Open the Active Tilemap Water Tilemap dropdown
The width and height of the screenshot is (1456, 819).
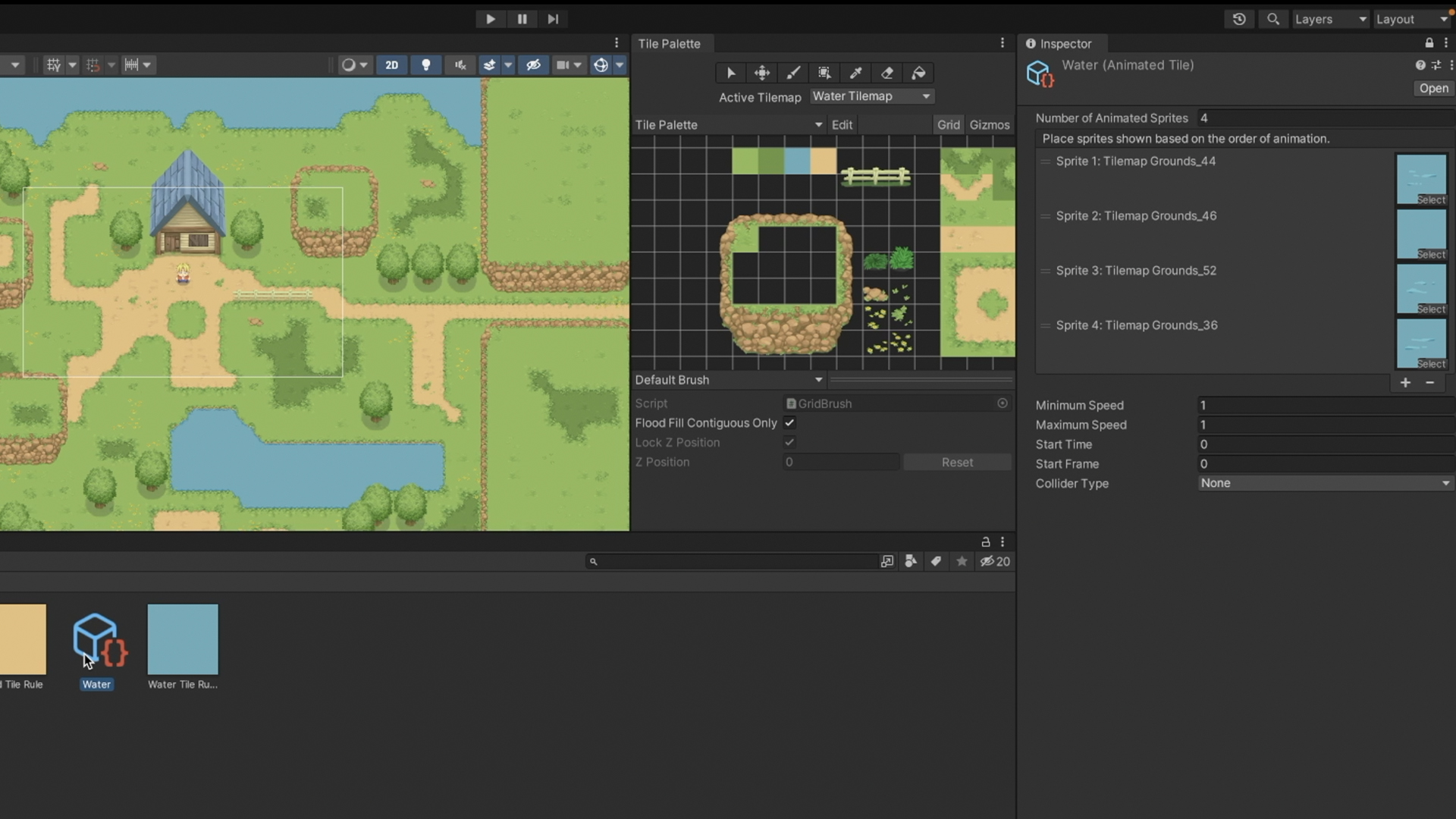click(x=871, y=96)
